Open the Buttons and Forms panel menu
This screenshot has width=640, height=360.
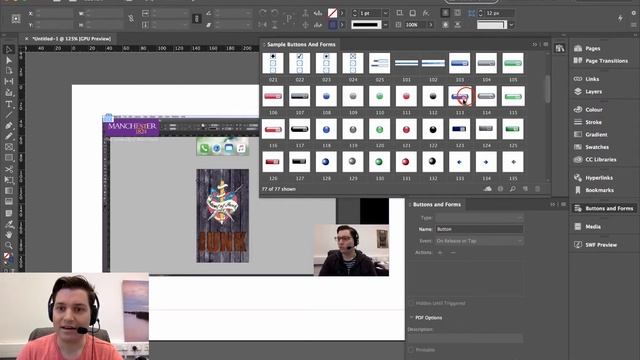563,204
